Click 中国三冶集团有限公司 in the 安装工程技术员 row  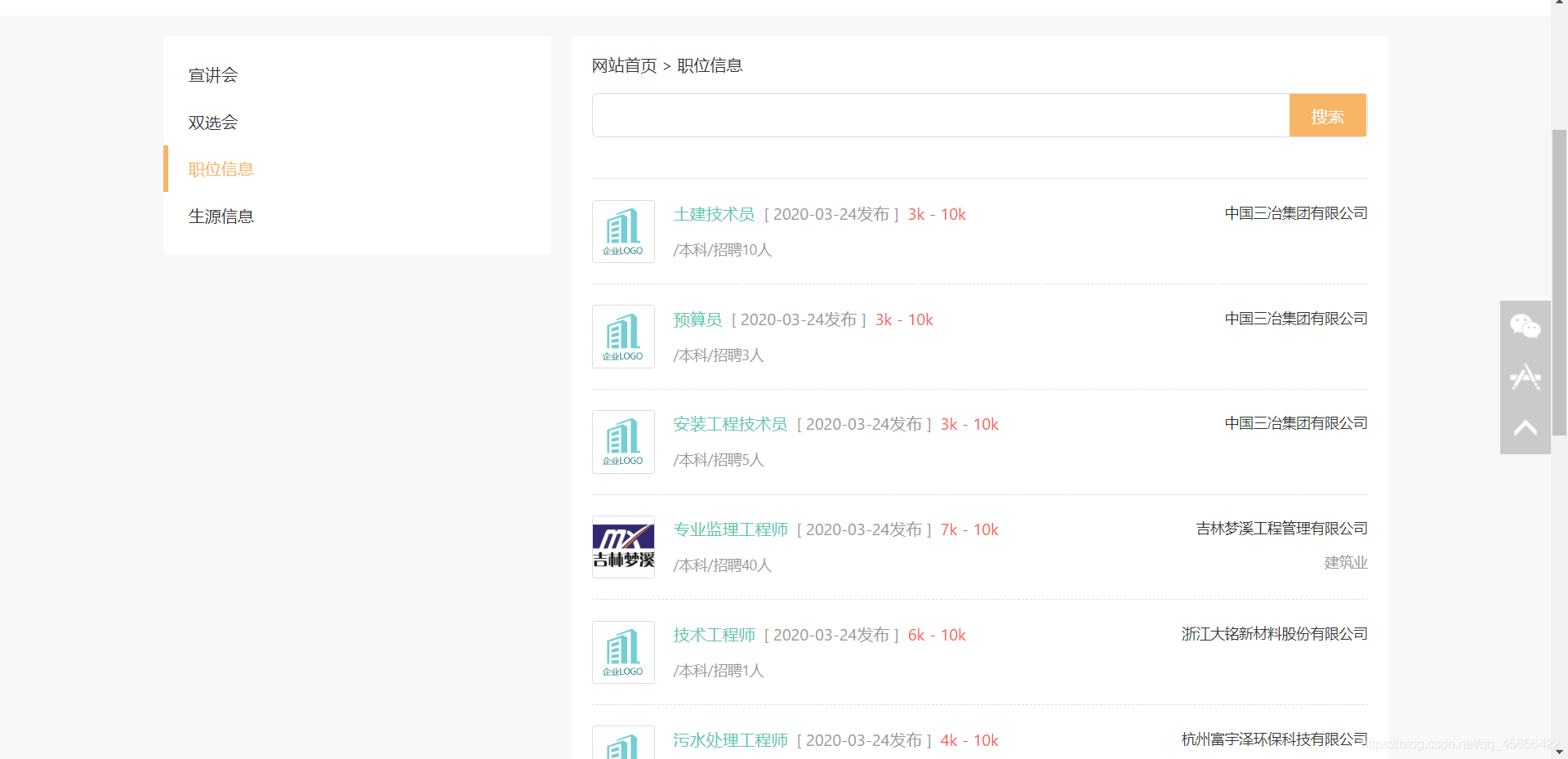point(1296,423)
